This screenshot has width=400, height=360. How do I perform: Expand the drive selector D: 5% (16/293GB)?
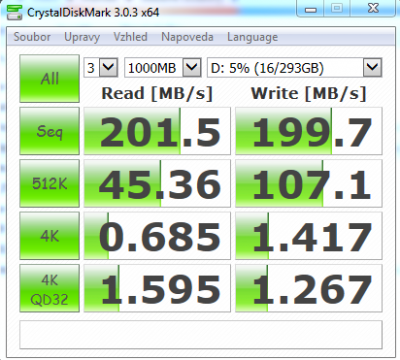[294, 68]
